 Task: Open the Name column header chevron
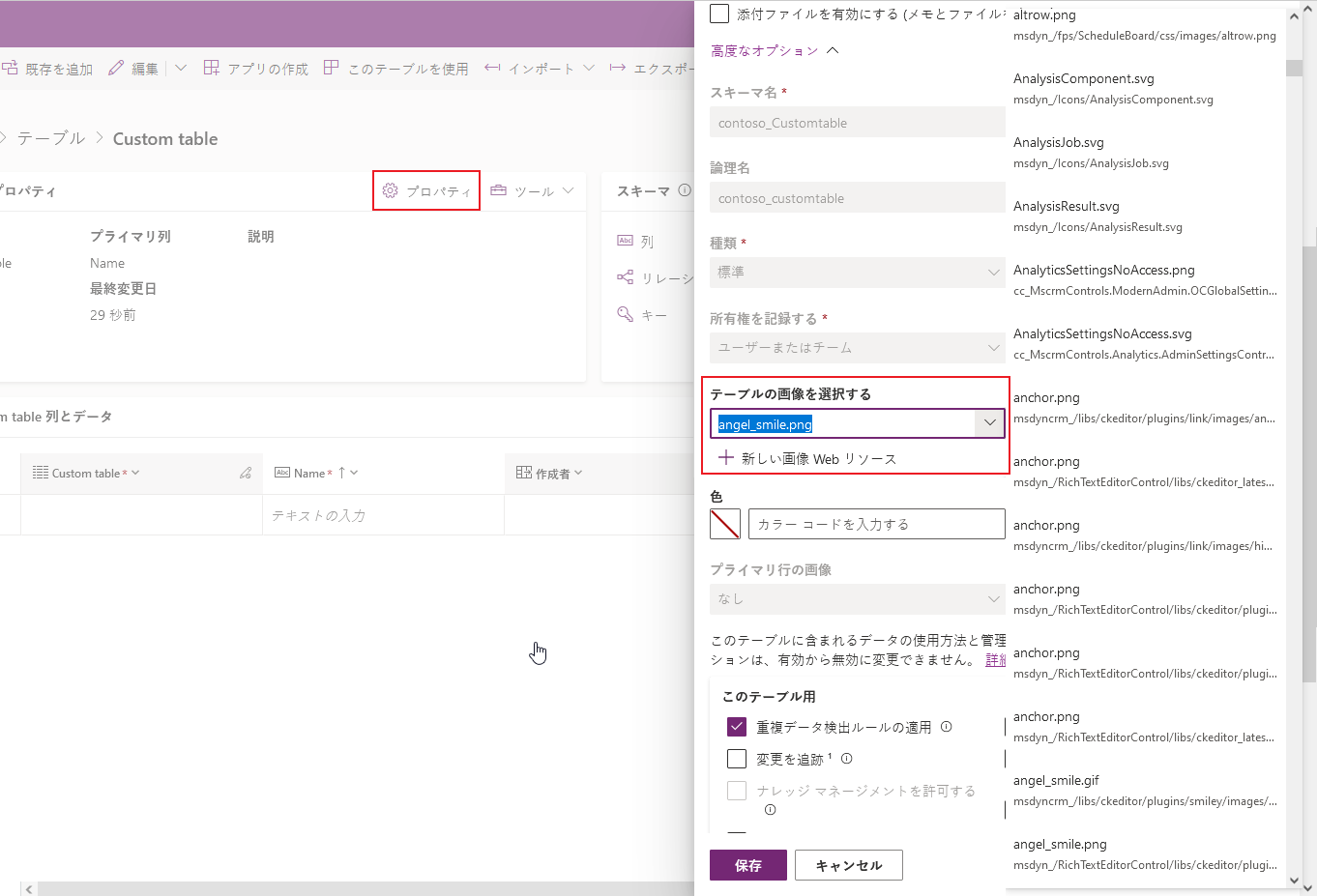[x=354, y=473]
